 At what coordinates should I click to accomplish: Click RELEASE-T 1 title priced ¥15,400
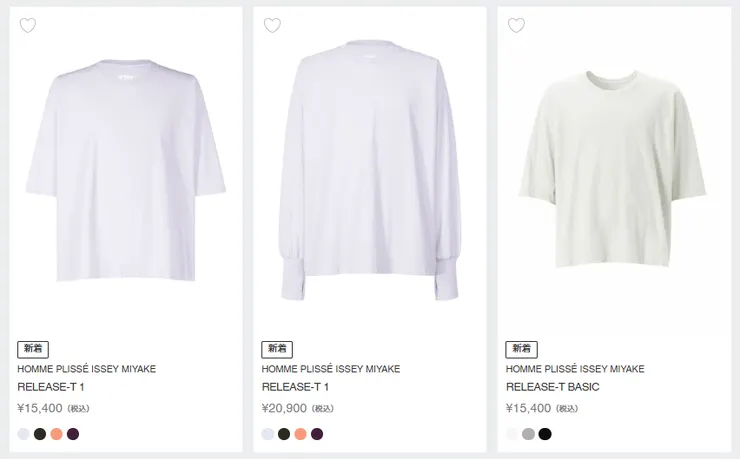point(51,387)
